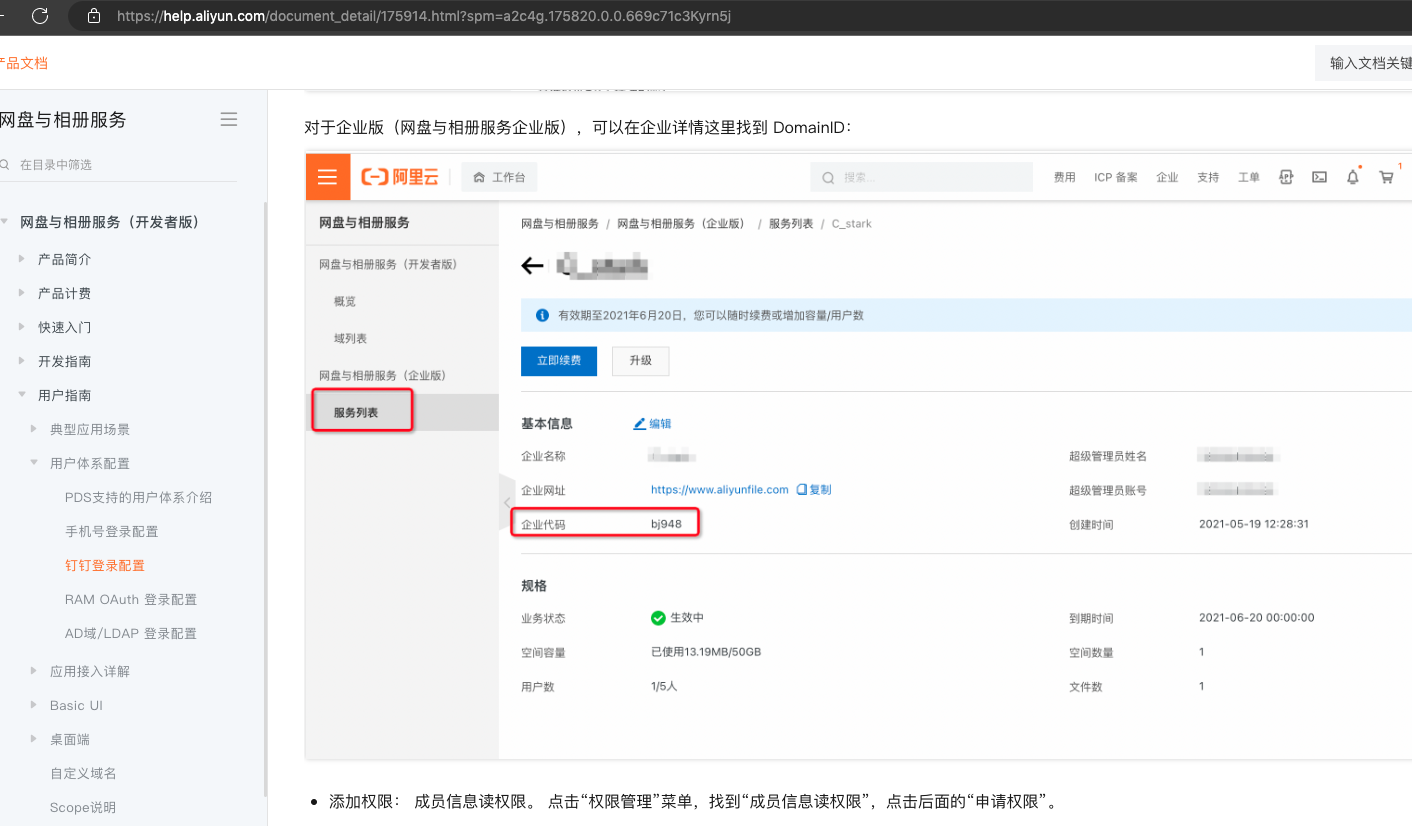
Task: Collapse the arrow next to 用户体系配置
Action: (35, 463)
